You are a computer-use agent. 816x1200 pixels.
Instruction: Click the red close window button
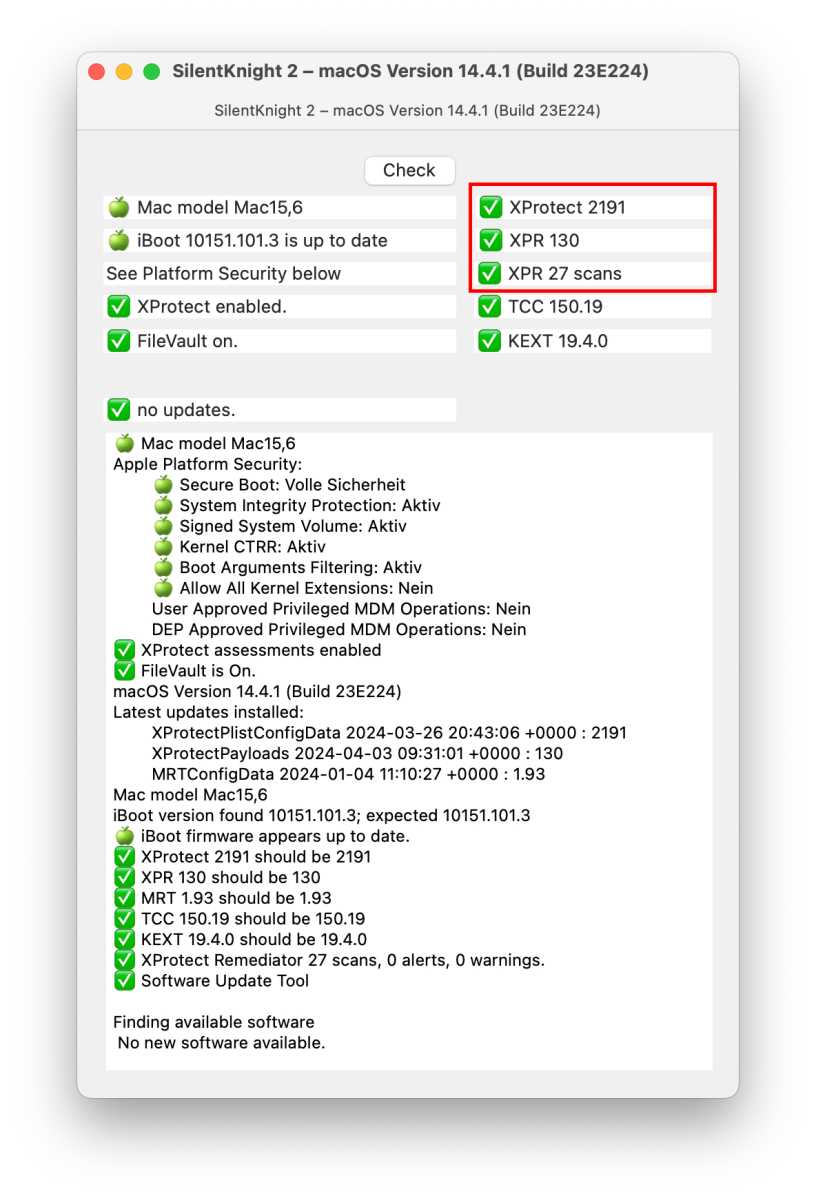(x=97, y=72)
